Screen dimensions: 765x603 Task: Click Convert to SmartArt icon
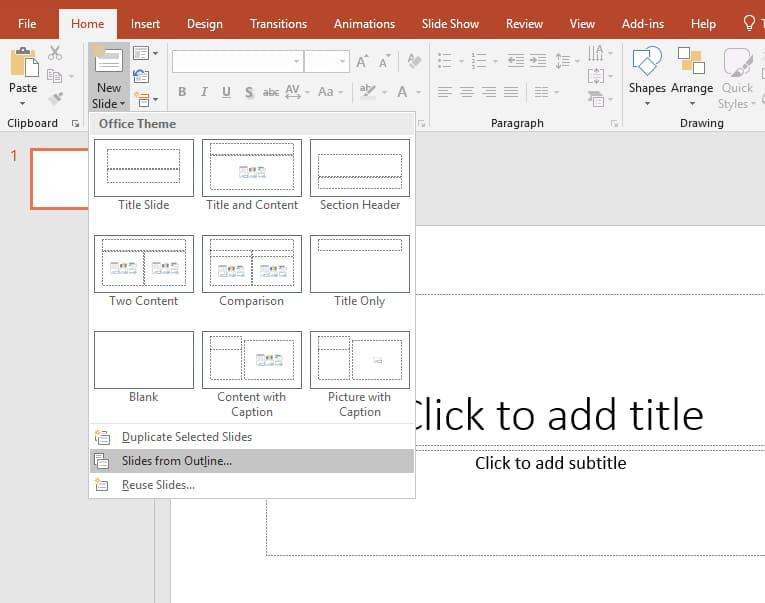click(x=596, y=100)
